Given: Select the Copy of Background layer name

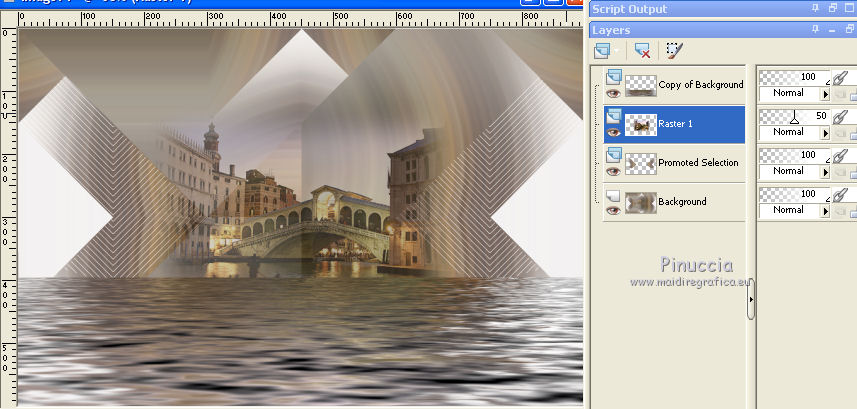Looking at the screenshot, I should 701,85.
